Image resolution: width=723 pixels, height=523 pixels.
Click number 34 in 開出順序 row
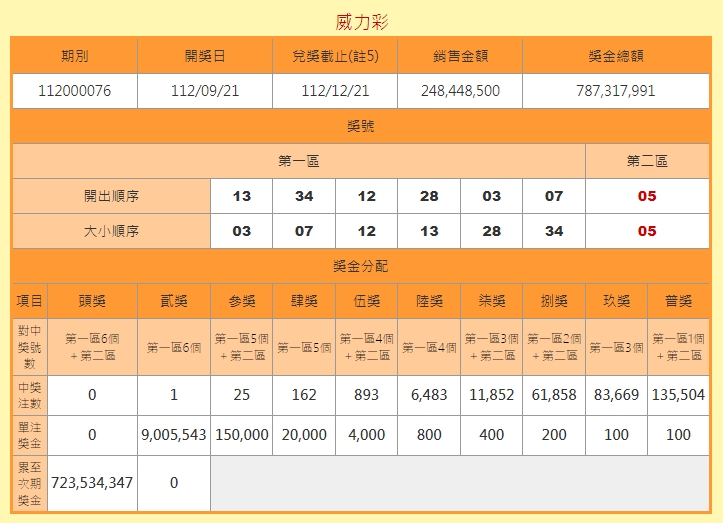304,196
